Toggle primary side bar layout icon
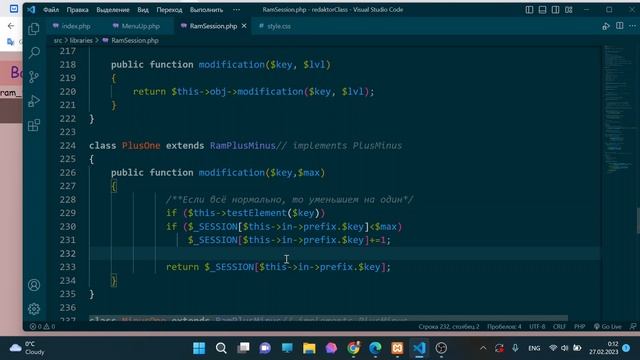This screenshot has width=640, height=360. (529, 9)
